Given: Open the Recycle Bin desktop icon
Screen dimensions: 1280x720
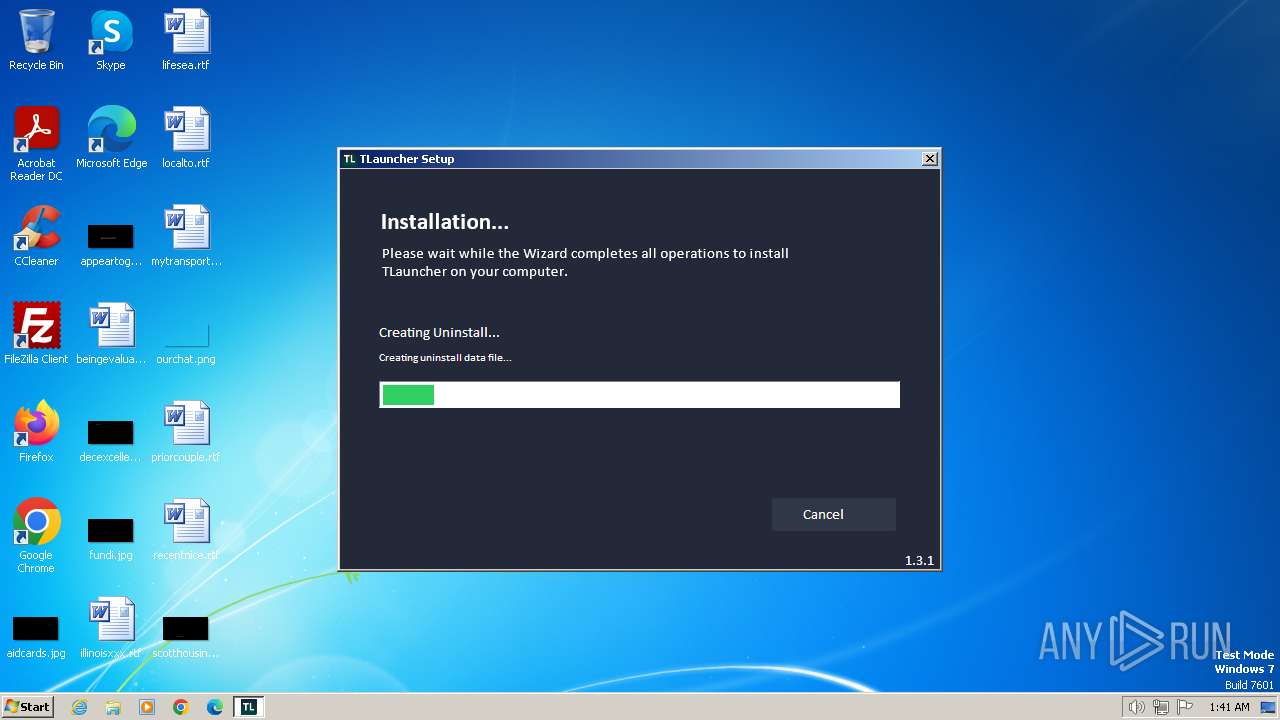Looking at the screenshot, I should (36, 40).
